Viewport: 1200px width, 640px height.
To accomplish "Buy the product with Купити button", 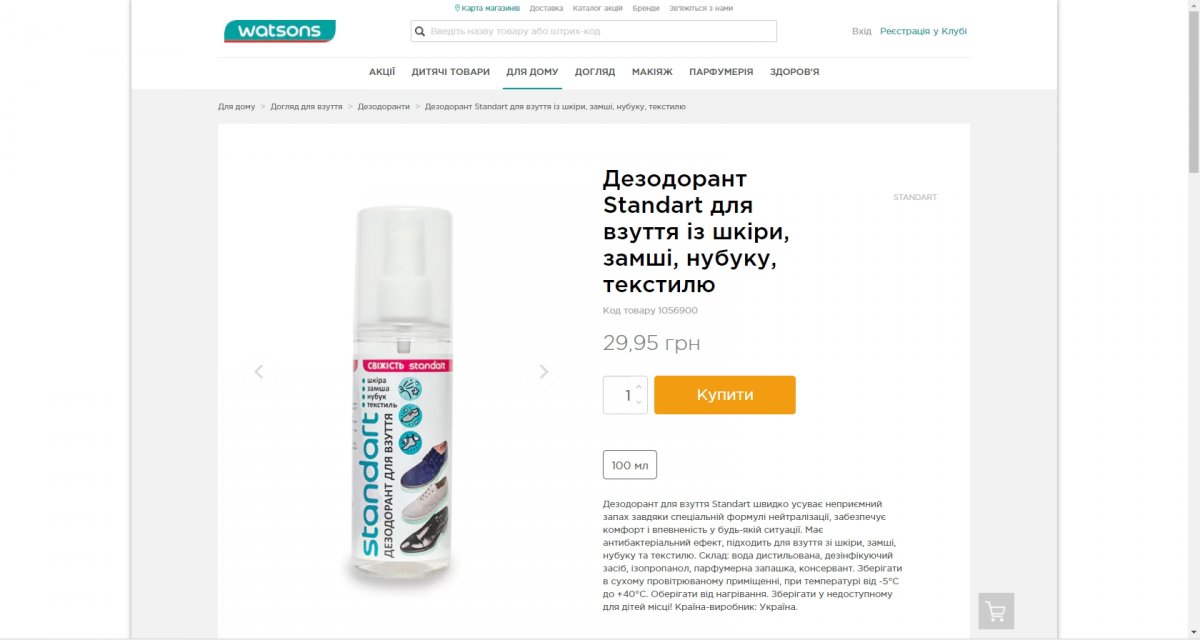I will point(725,395).
